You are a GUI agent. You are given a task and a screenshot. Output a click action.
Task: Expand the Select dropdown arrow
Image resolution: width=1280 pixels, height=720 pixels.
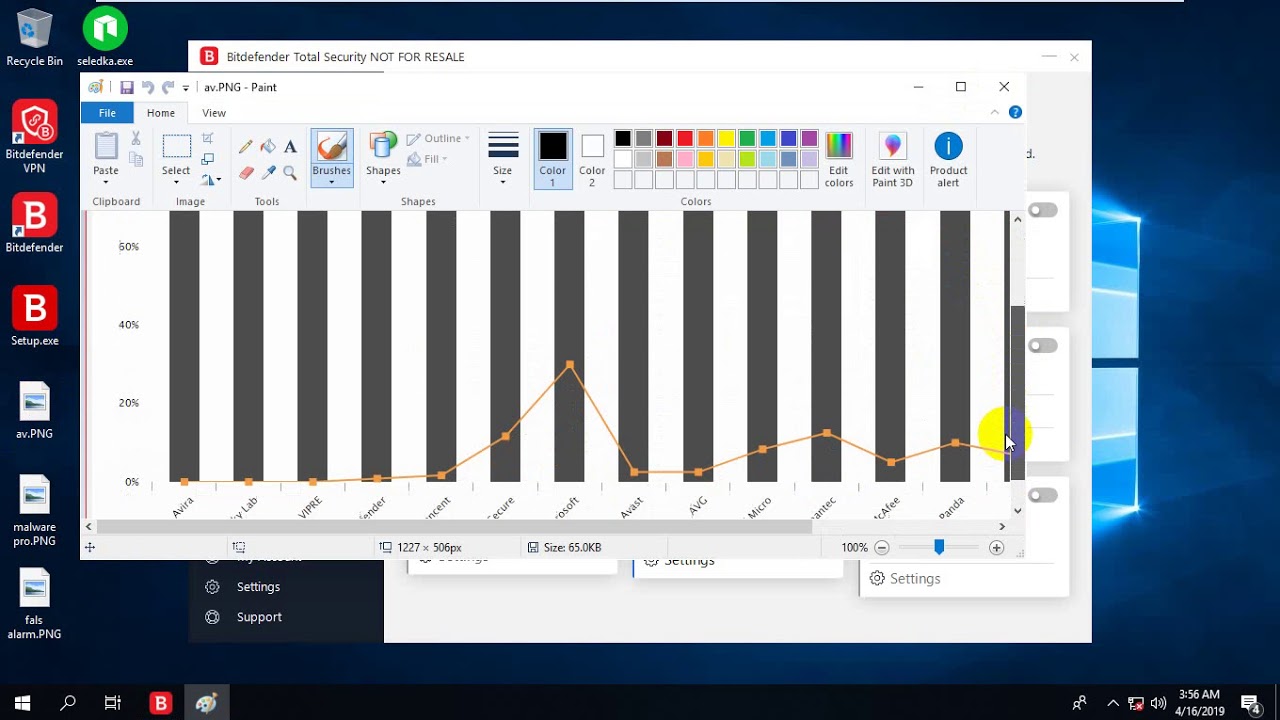click(176, 183)
